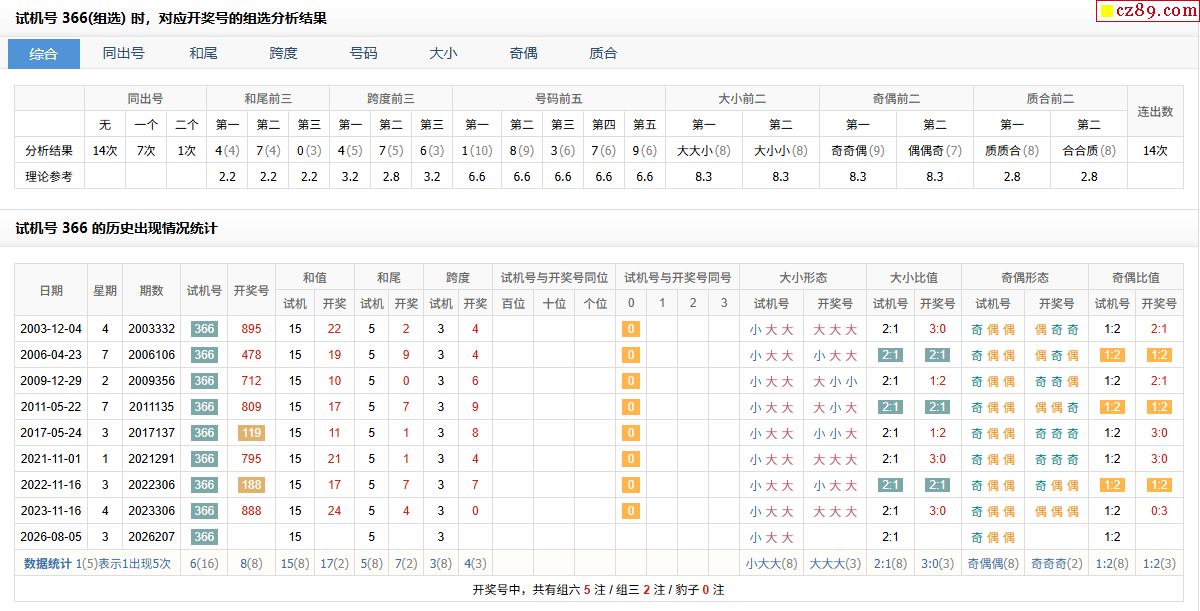
Task: Click the 大小小(8) analysis result
Action: point(781,151)
